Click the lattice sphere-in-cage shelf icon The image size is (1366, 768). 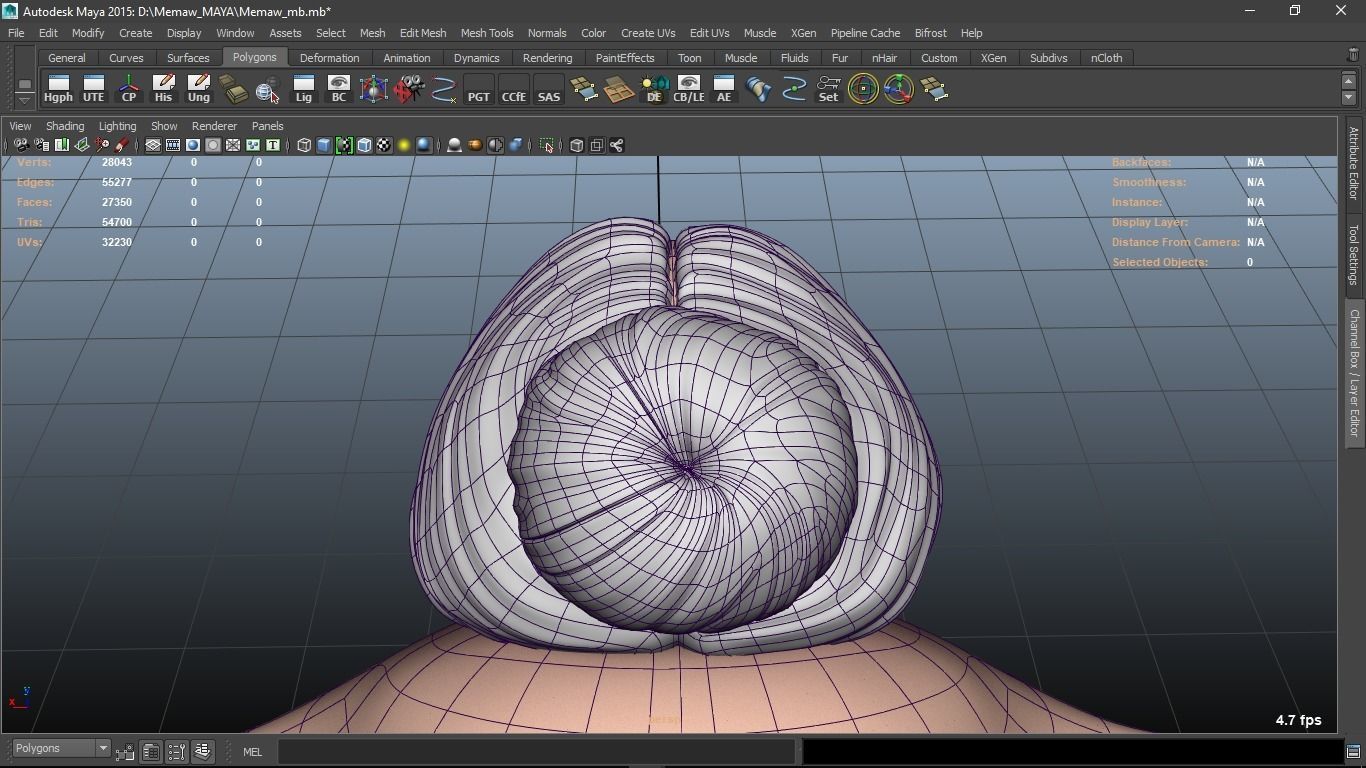373,89
